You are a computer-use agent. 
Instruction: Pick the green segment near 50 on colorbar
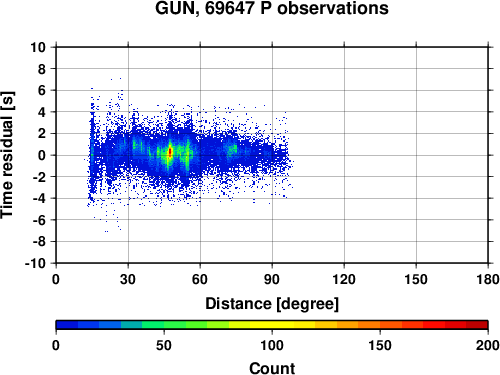point(164,325)
